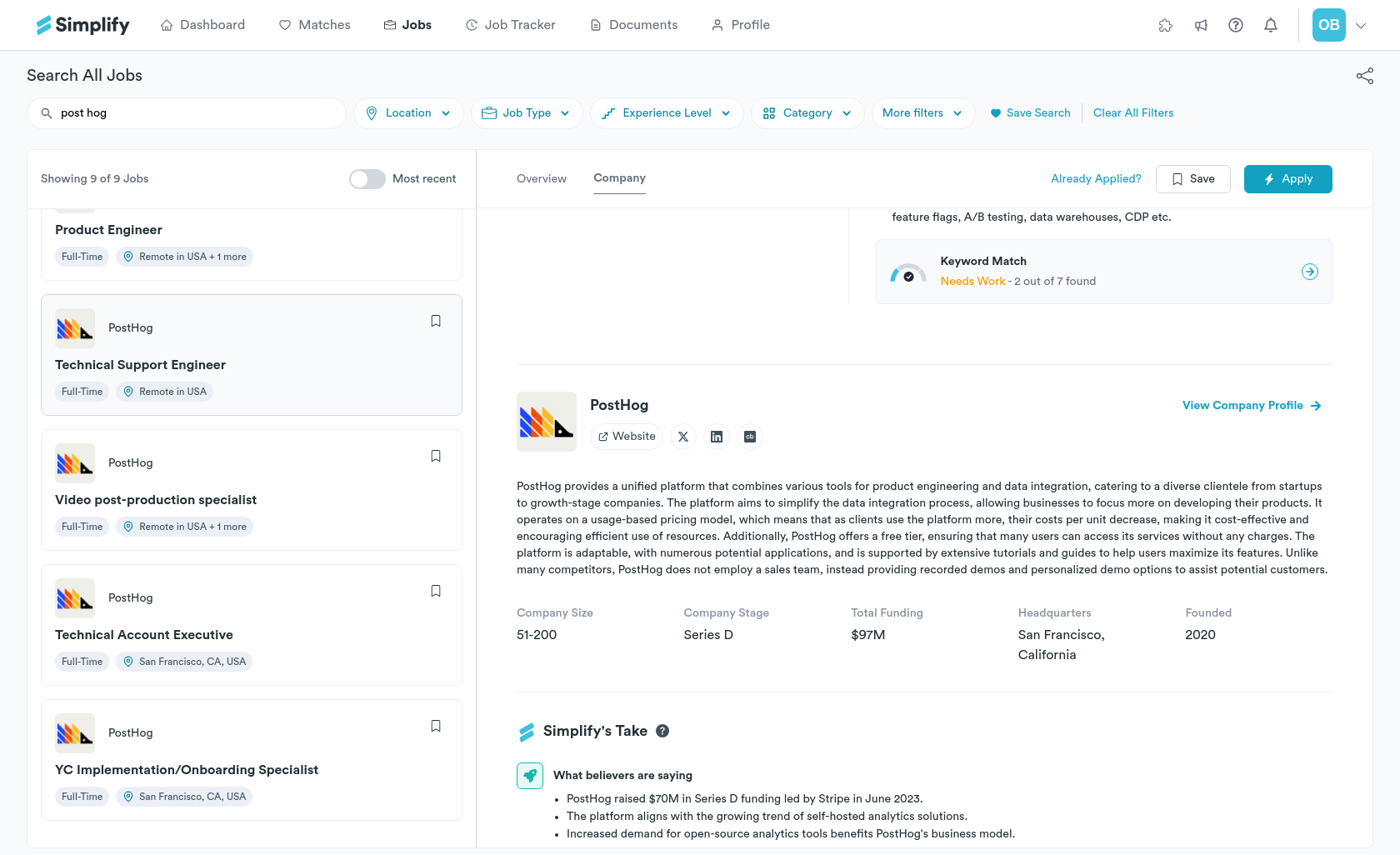Go to Job Tracker in navigation
The image size is (1400, 855).
[x=510, y=25]
